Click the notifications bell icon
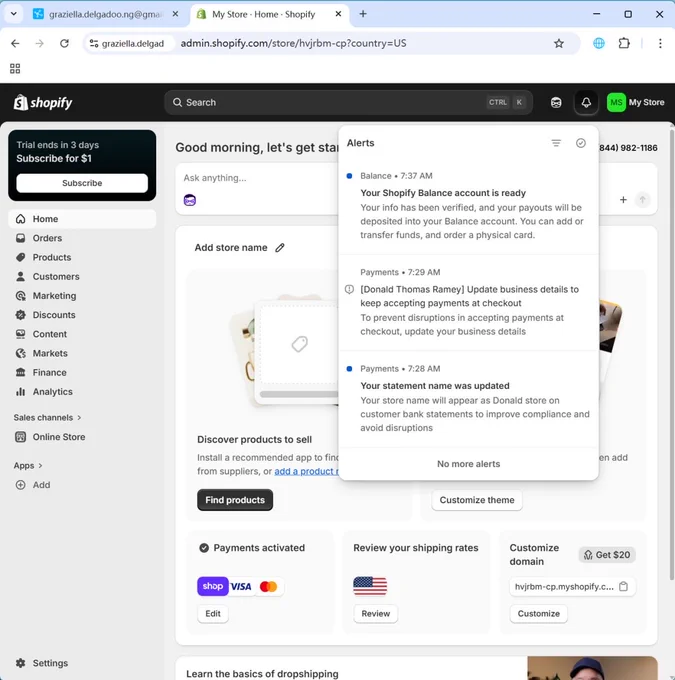The width and height of the screenshot is (675, 680). pos(586,103)
